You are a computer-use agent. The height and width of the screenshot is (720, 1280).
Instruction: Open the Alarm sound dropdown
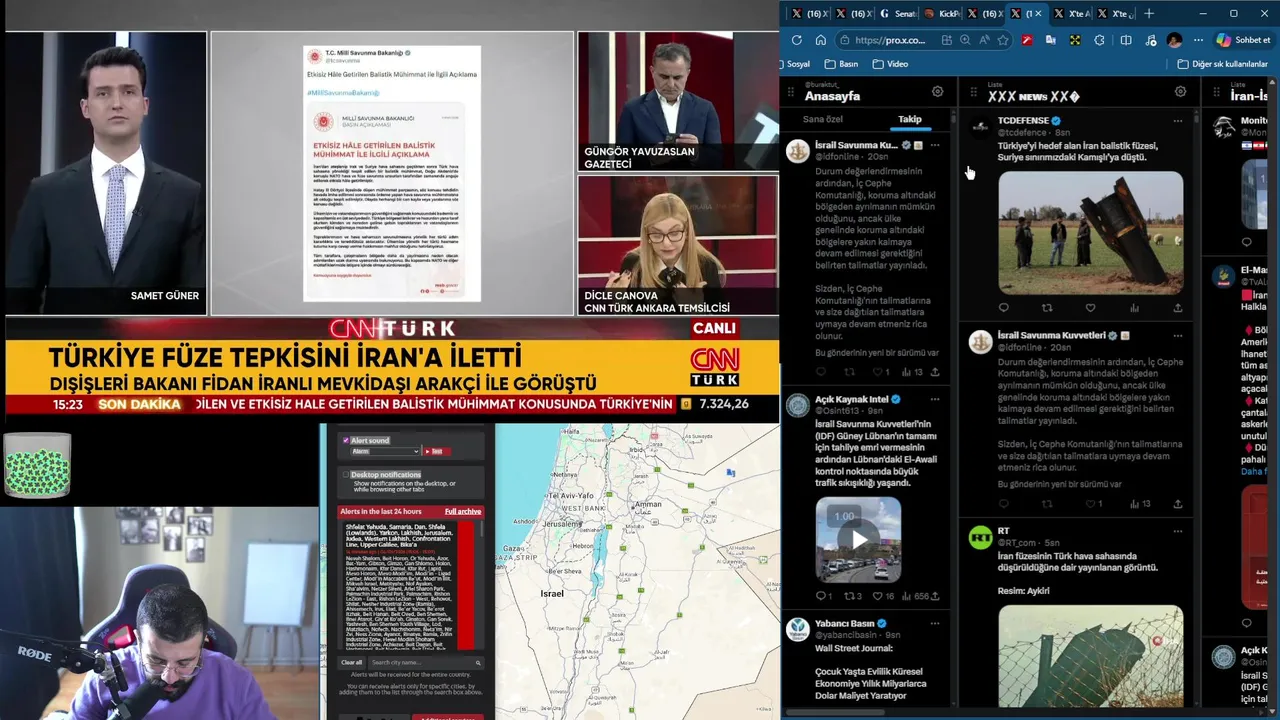pos(385,451)
